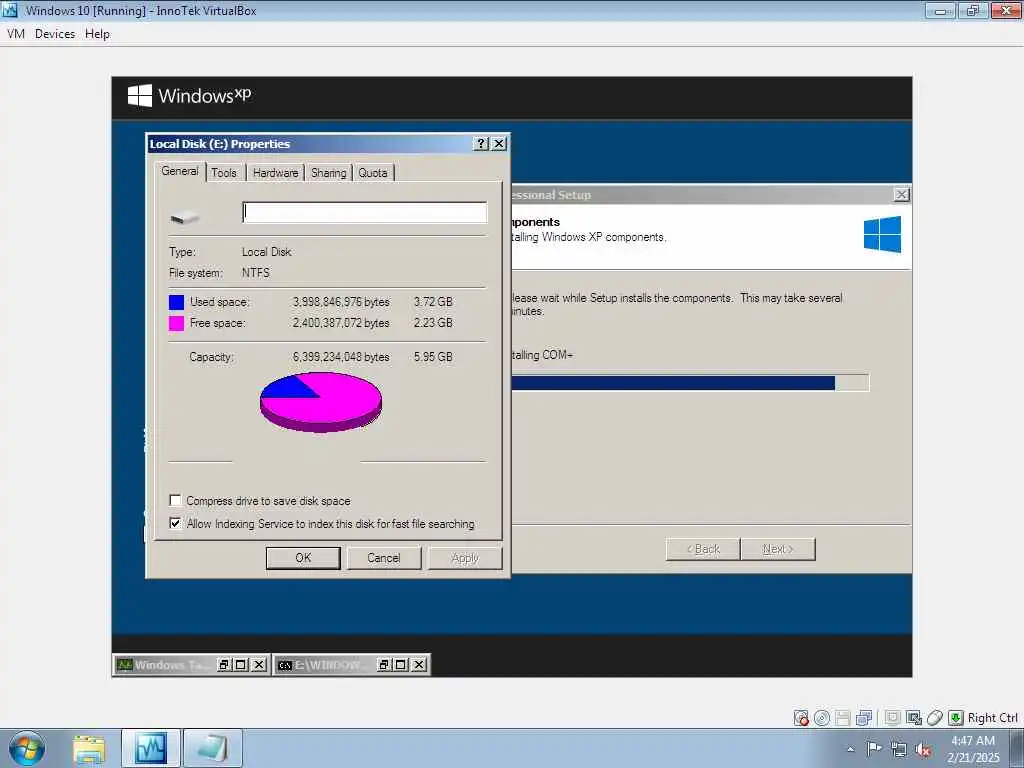Click the mouse integration status icon

pyautogui.click(x=935, y=718)
